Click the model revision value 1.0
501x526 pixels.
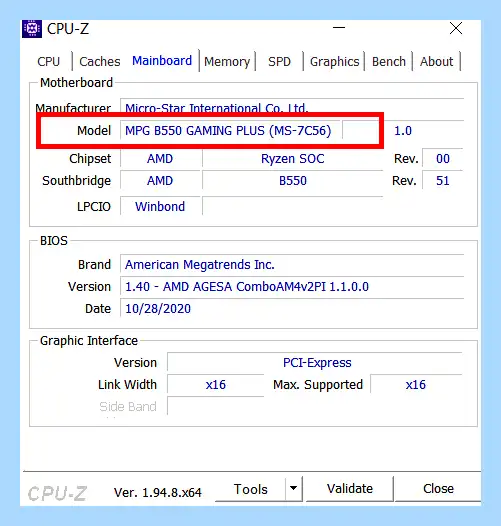point(403,131)
